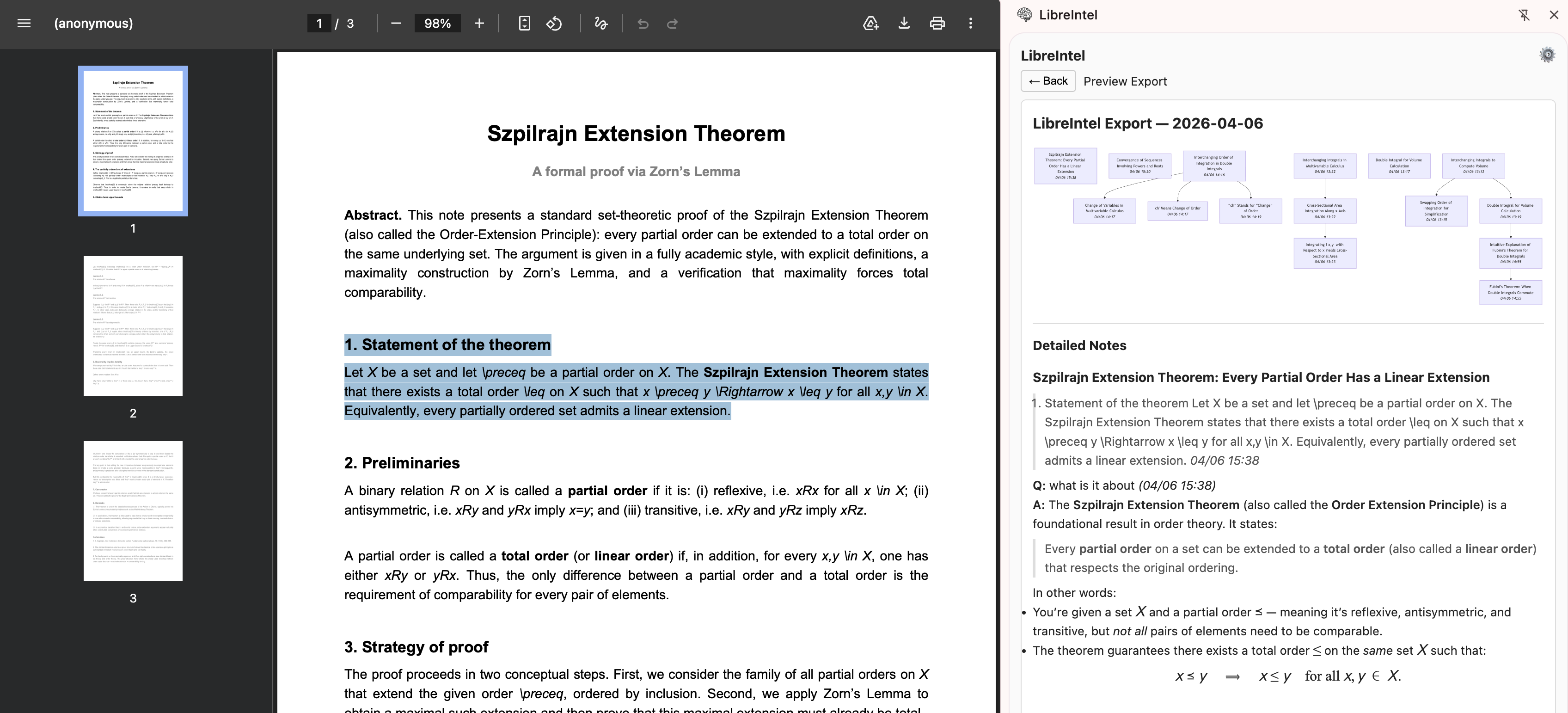Viewport: 1568px width, 713px height.
Task: Click the fit-to-page icon
Action: pos(523,23)
